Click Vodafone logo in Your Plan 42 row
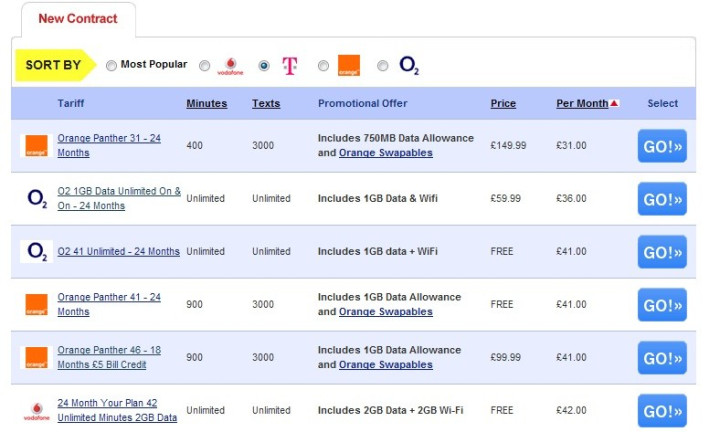The width and height of the screenshot is (720, 432). click(37, 411)
